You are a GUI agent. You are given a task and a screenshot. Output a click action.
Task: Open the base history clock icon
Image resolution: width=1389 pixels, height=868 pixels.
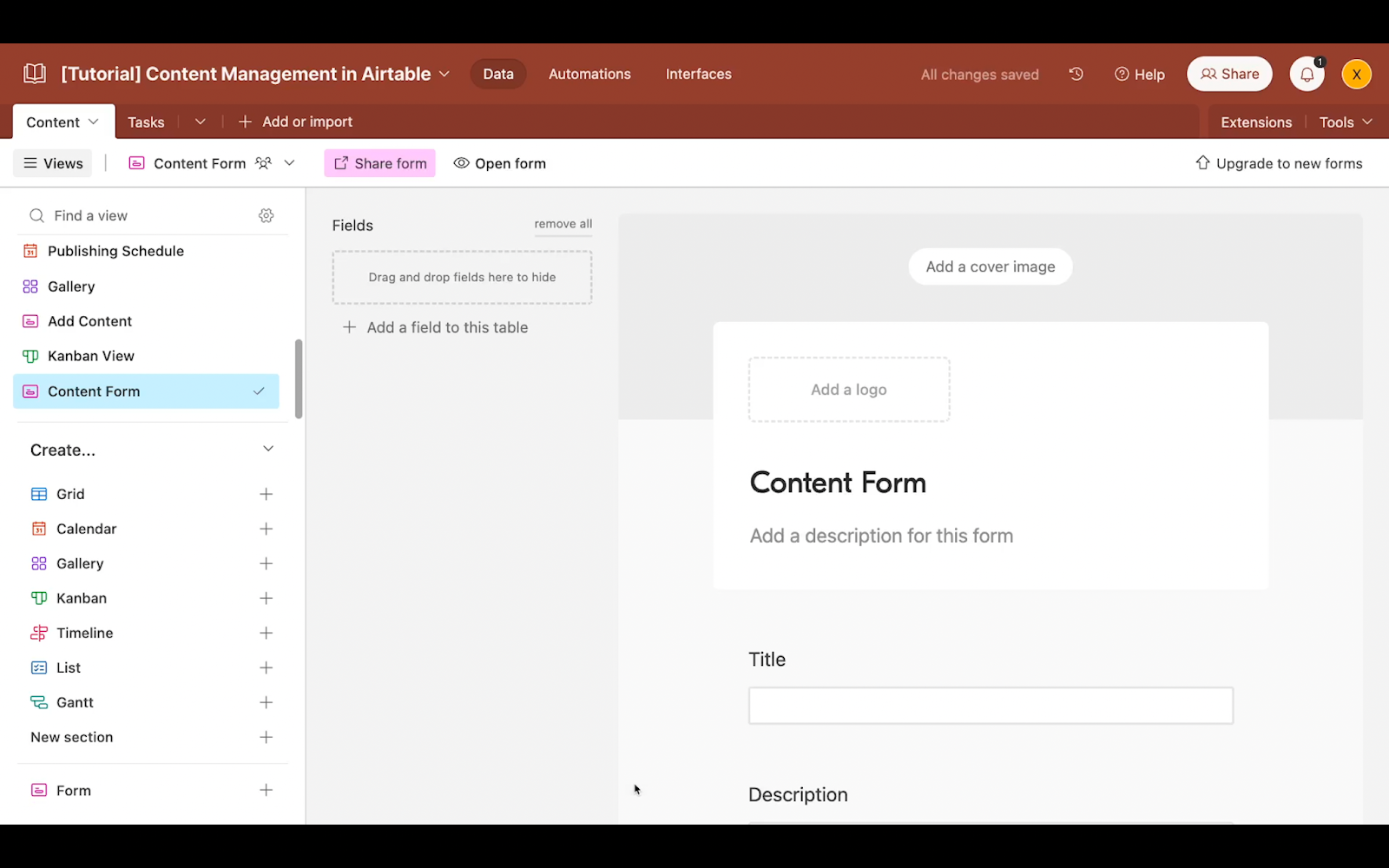(1076, 74)
